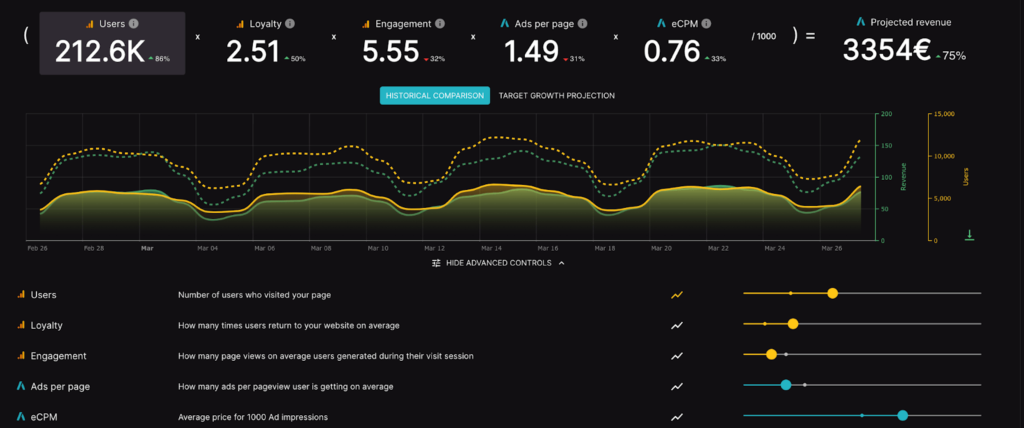Switch to Target Growth Projection tab

coord(556,96)
